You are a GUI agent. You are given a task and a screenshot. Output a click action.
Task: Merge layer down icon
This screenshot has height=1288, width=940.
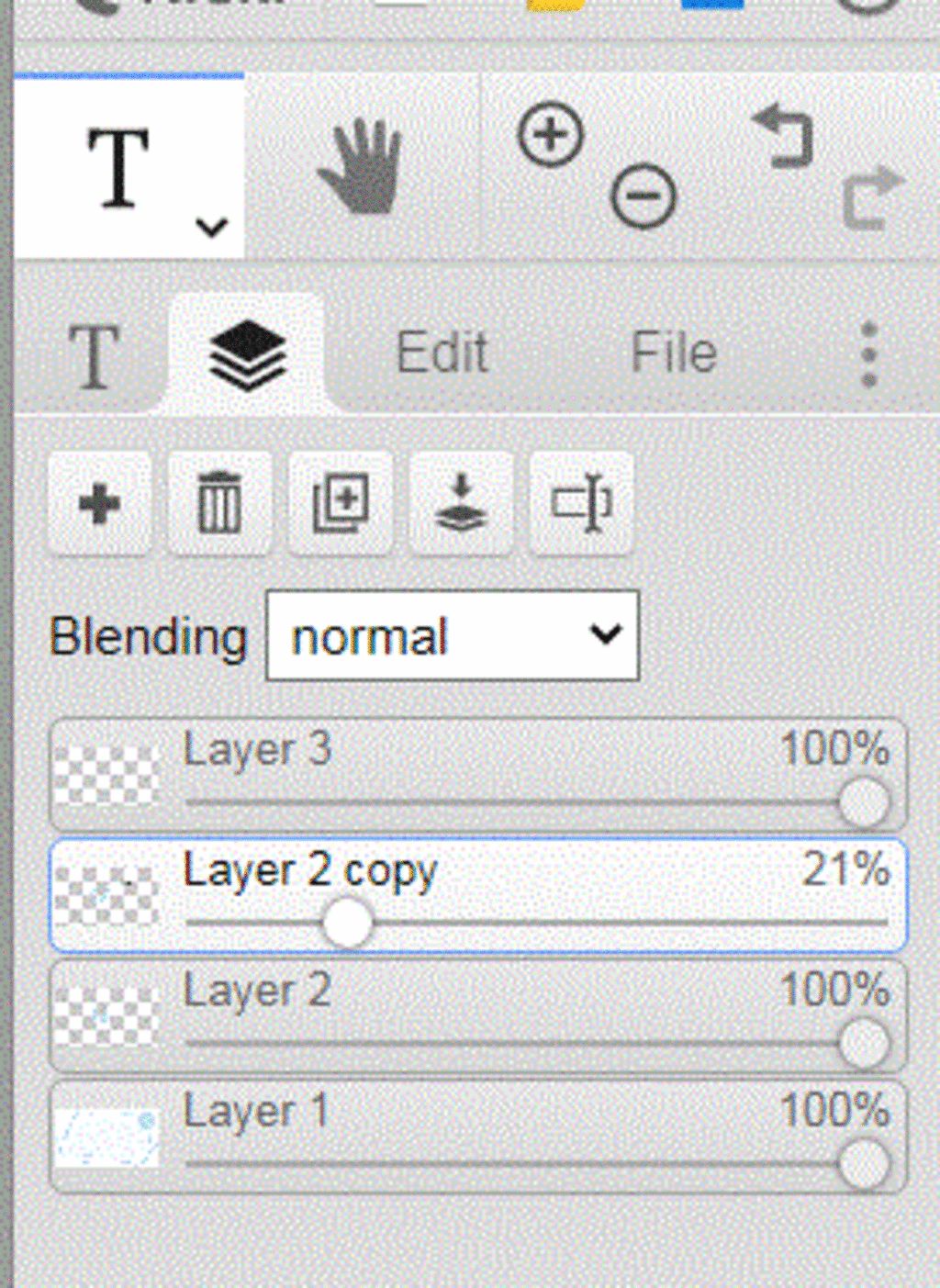(x=461, y=503)
